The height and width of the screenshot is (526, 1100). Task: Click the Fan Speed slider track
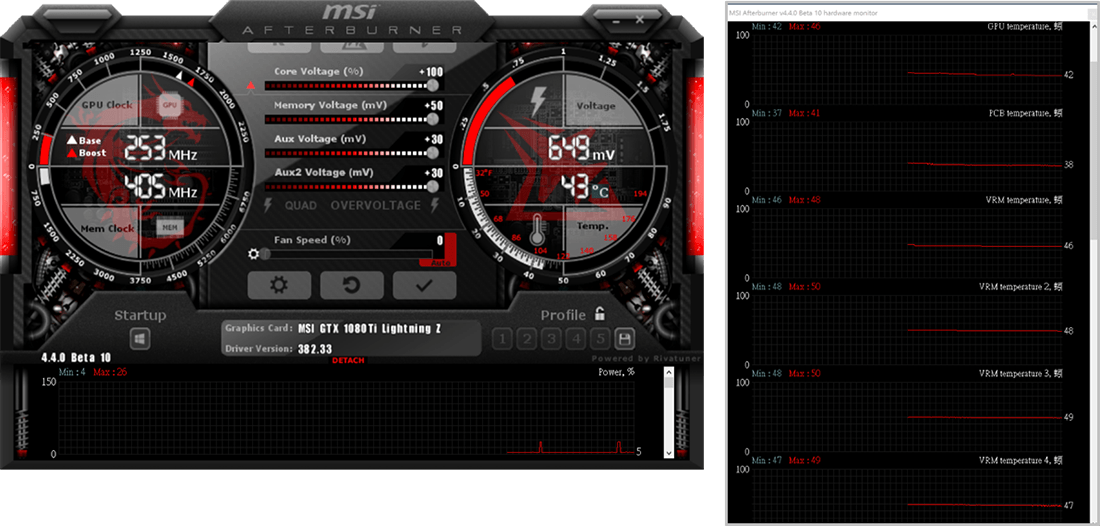pyautogui.click(x=348, y=254)
